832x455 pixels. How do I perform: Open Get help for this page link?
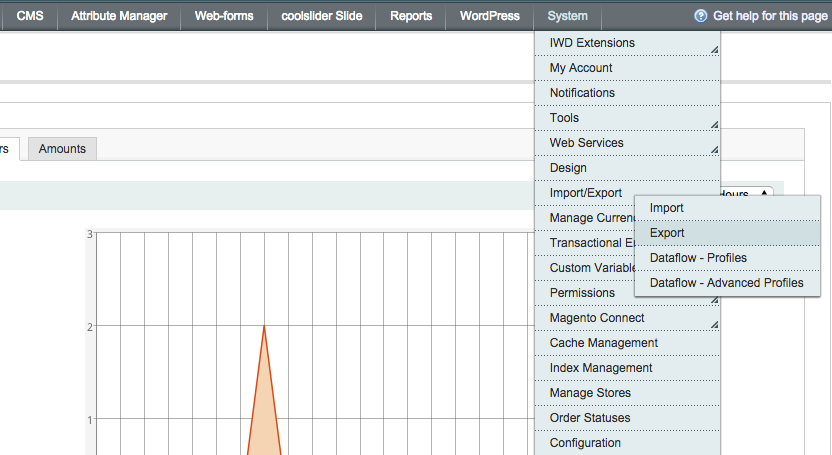coord(770,16)
